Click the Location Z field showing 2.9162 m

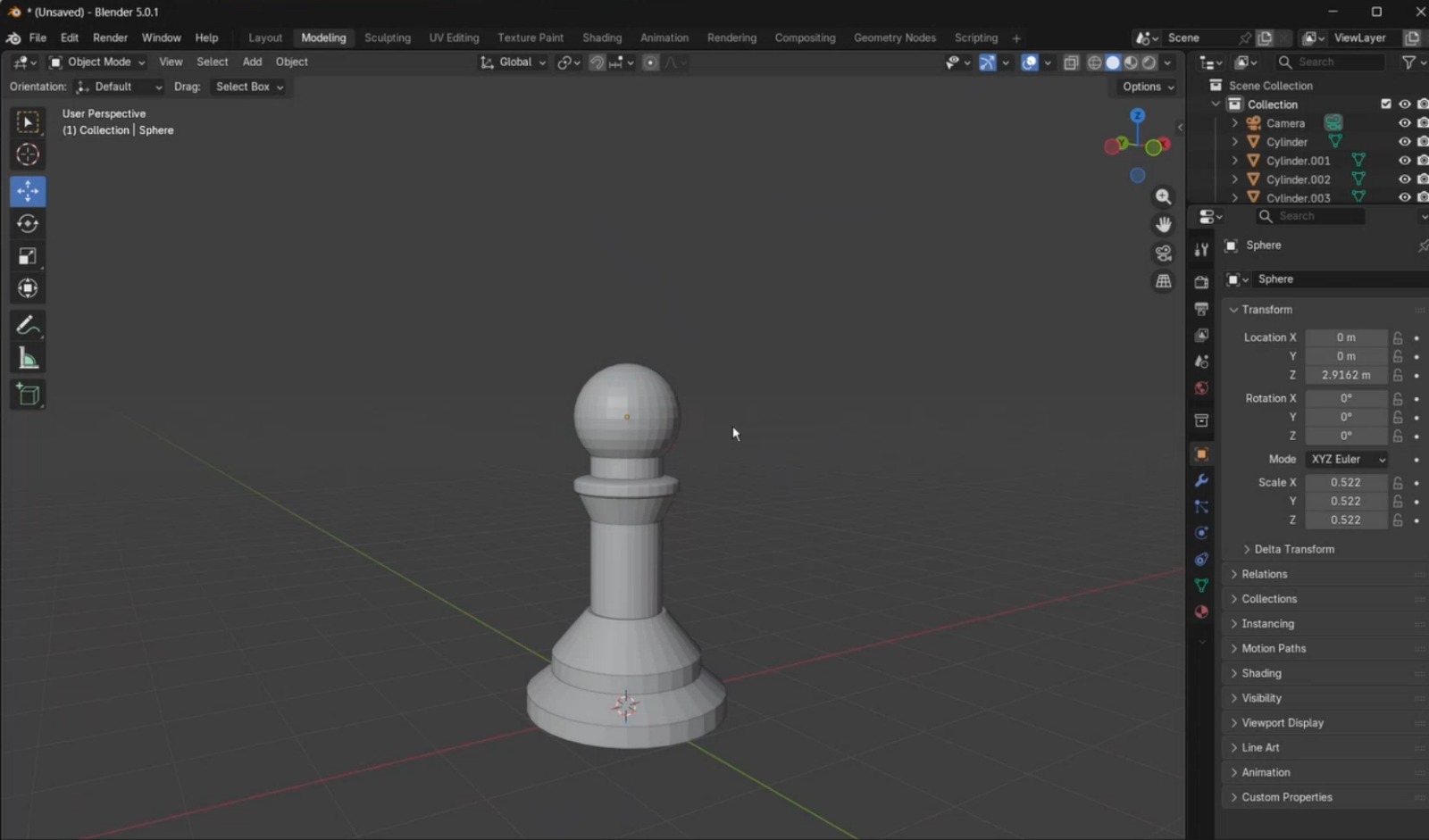(1347, 375)
